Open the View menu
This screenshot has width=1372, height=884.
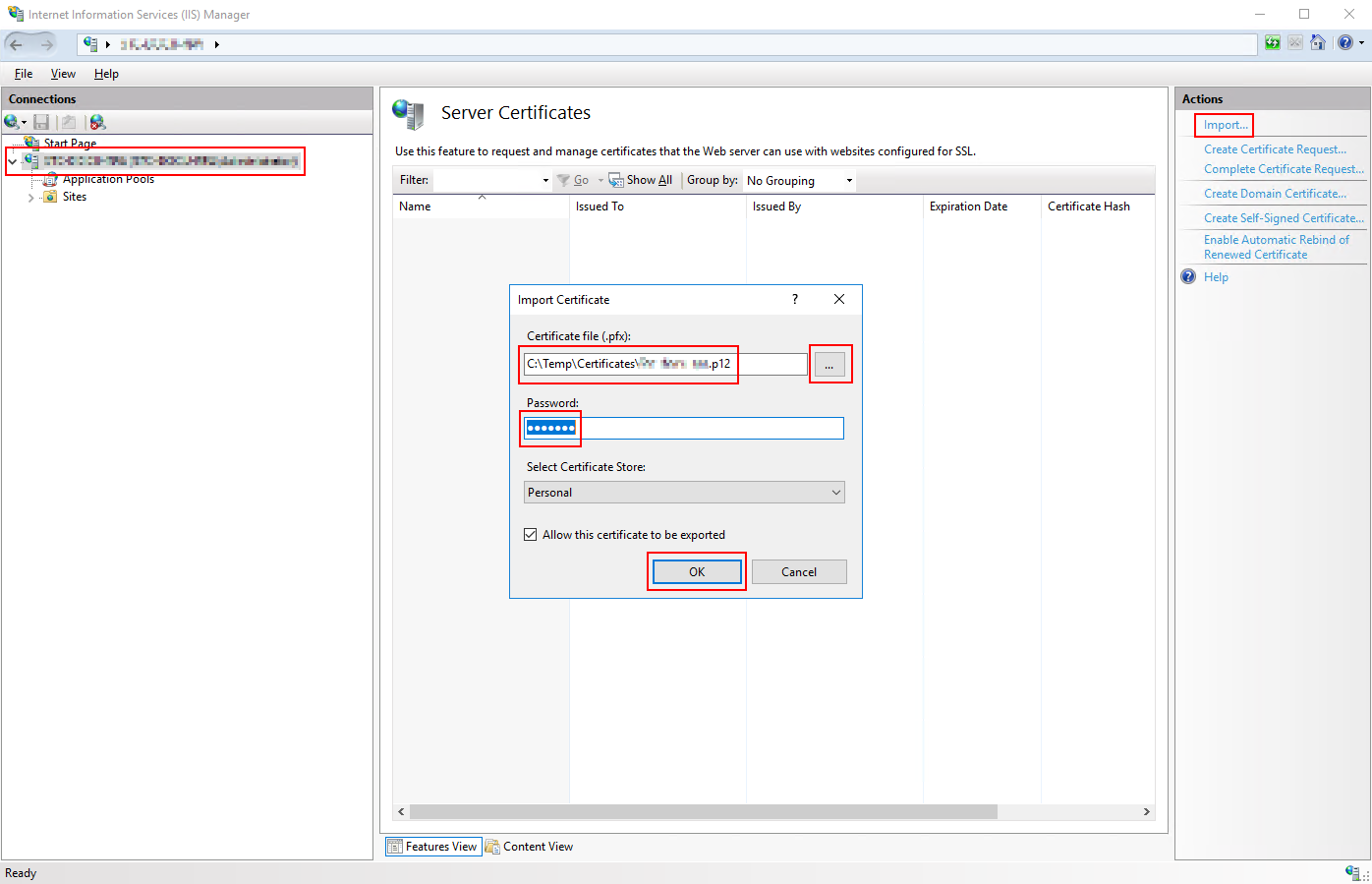pyautogui.click(x=63, y=74)
